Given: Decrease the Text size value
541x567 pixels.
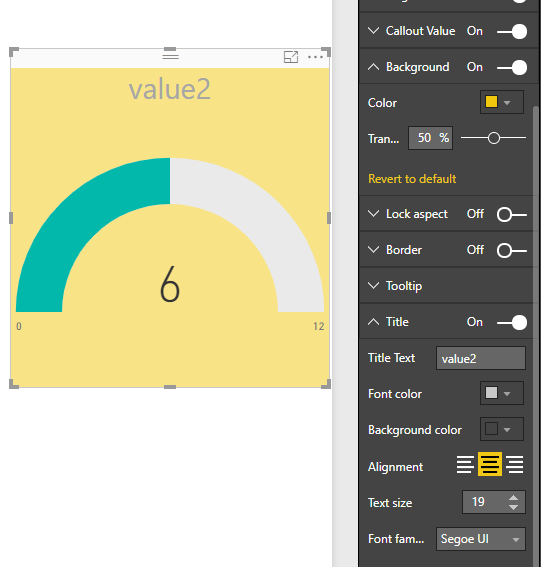Looking at the screenshot, I should click(x=513, y=507).
